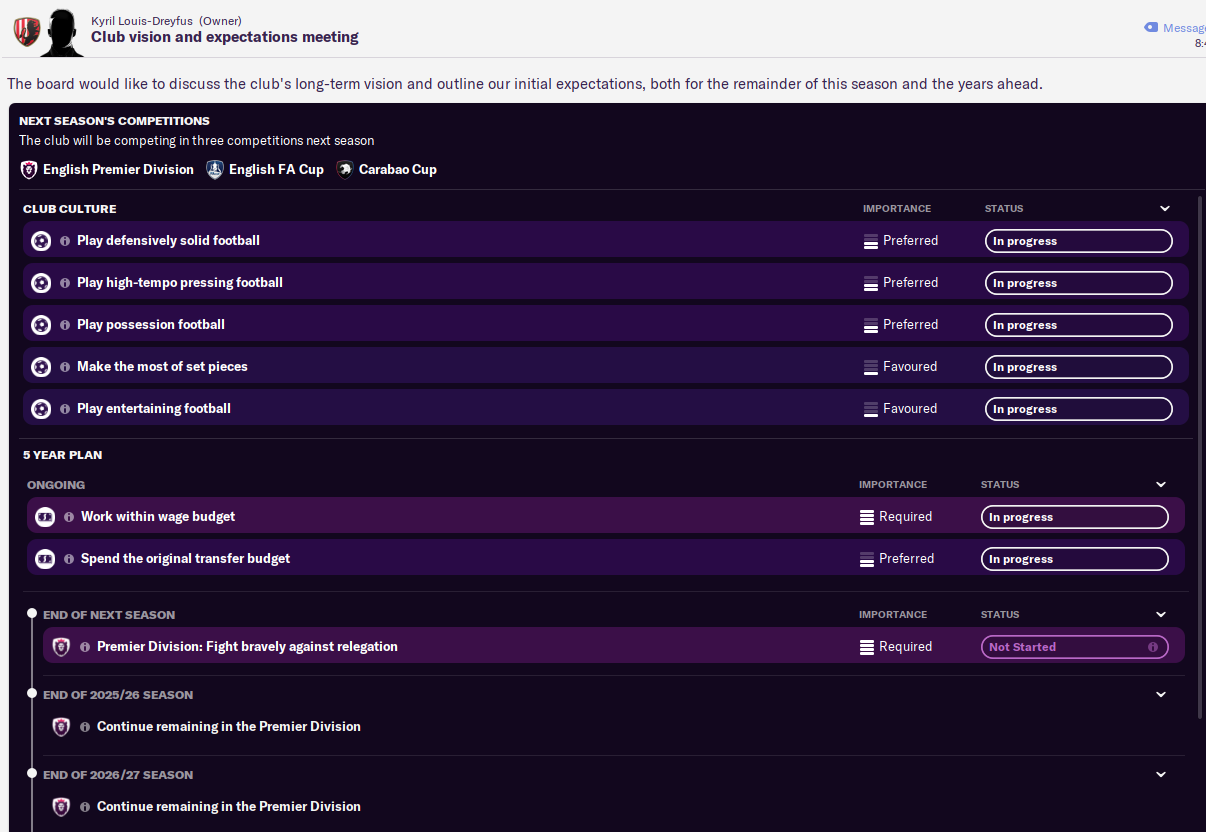Click the football icon for Play entertaining football
Screen dimensions: 1206x832
click(x=41, y=409)
